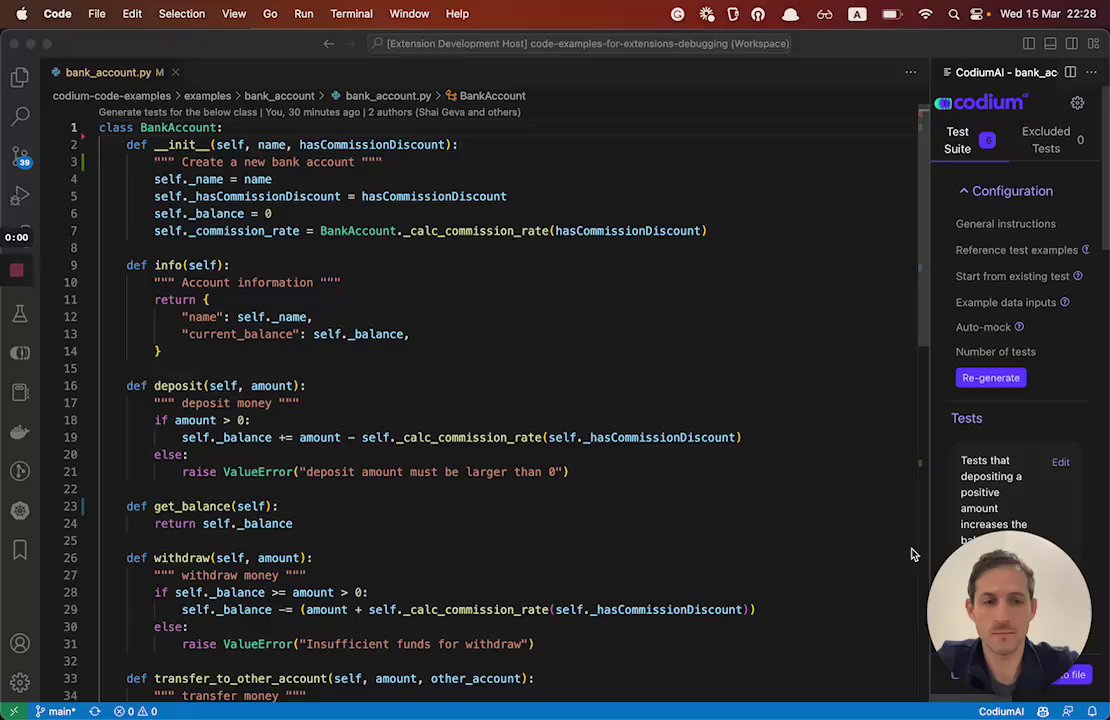Click the Re-generate button
This screenshot has height=720, width=1110.
[x=990, y=378]
